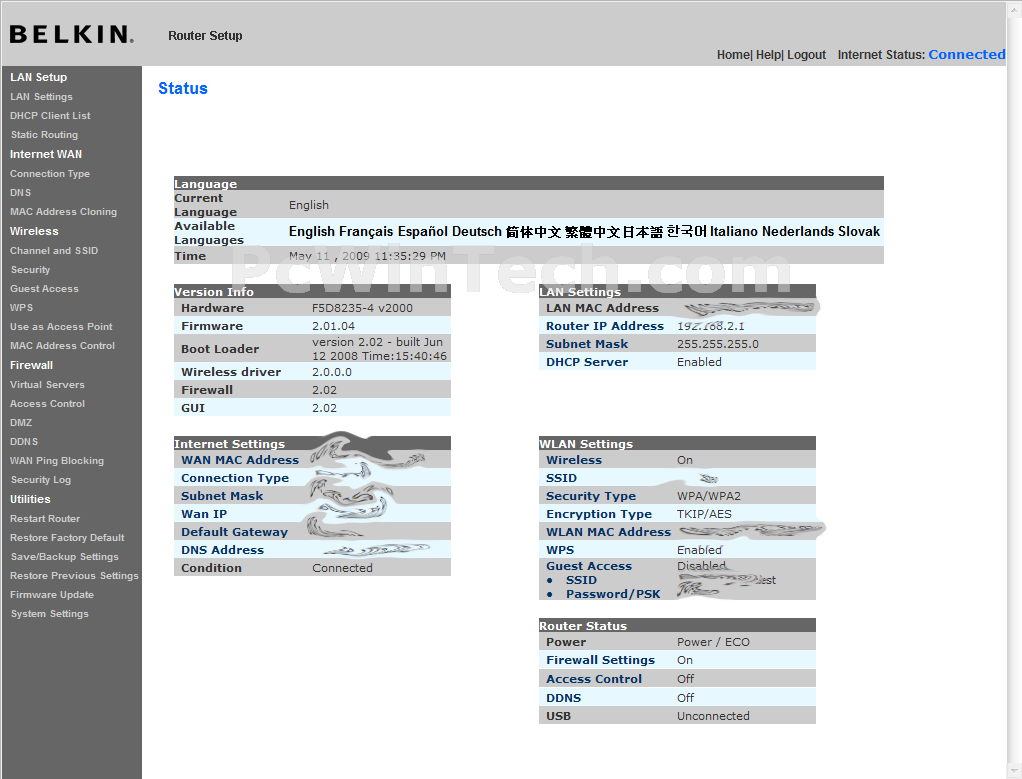Viewport: 1022px width, 779px height.
Task: Click firmware version 2.01.04
Action: [x=333, y=326]
